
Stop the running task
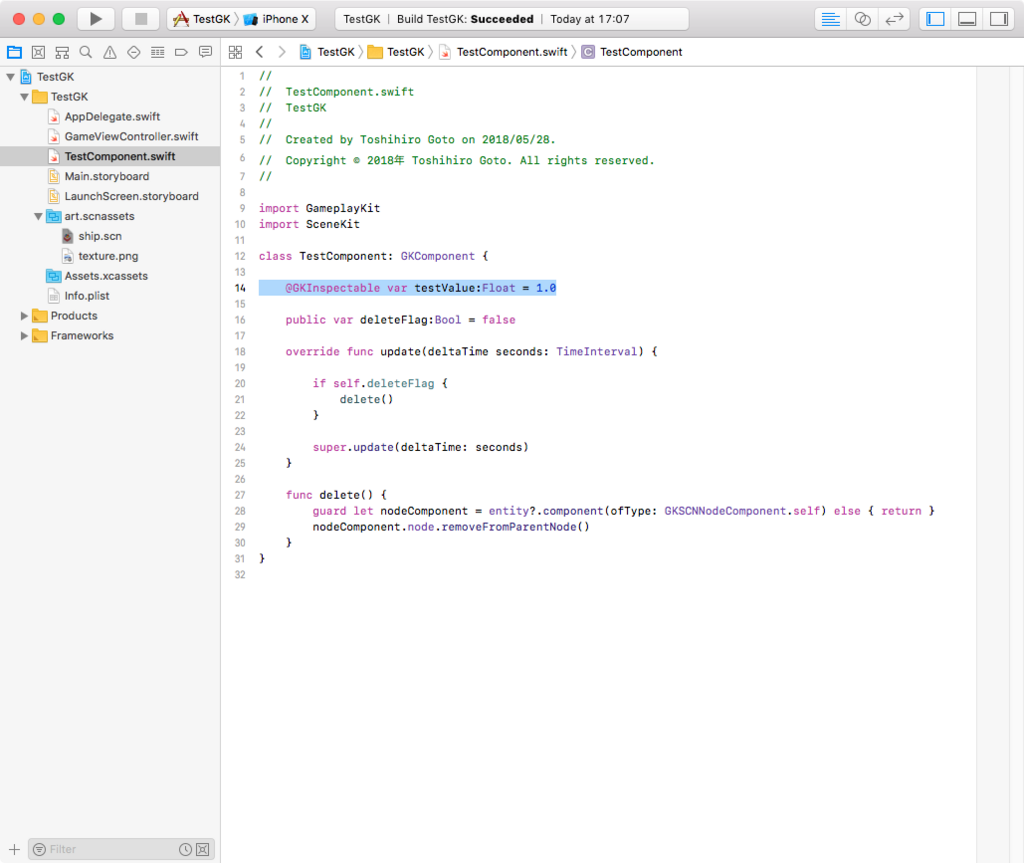coord(140,19)
